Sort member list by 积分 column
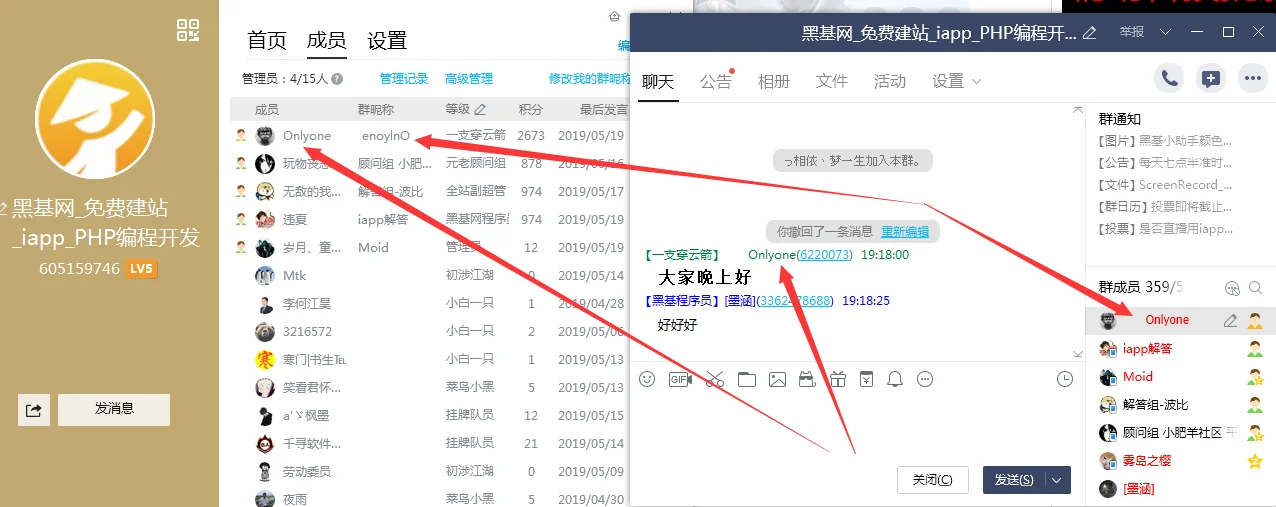The height and width of the screenshot is (507, 1276). coord(531,109)
